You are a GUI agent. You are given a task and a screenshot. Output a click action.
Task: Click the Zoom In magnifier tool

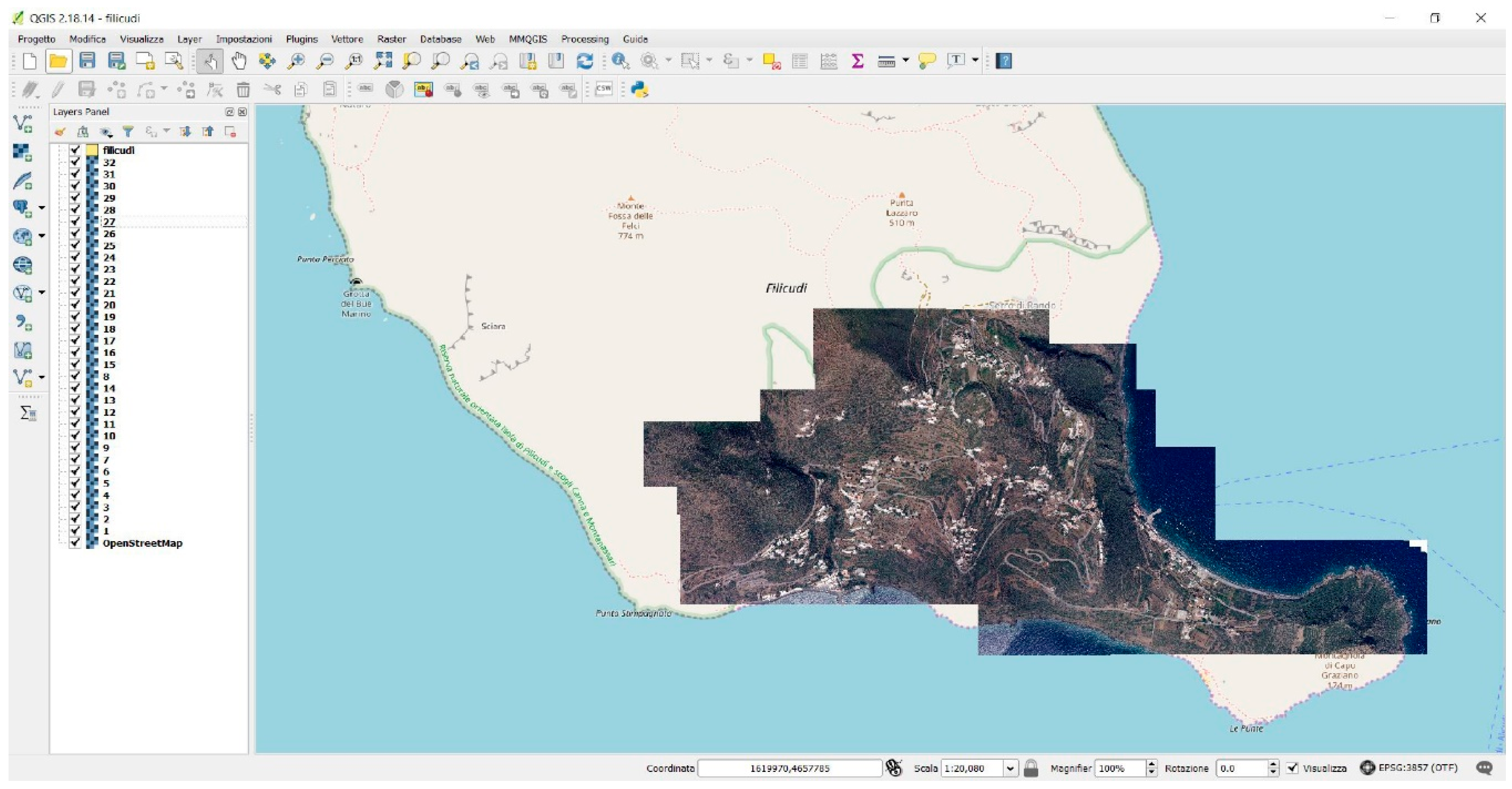coord(296,61)
